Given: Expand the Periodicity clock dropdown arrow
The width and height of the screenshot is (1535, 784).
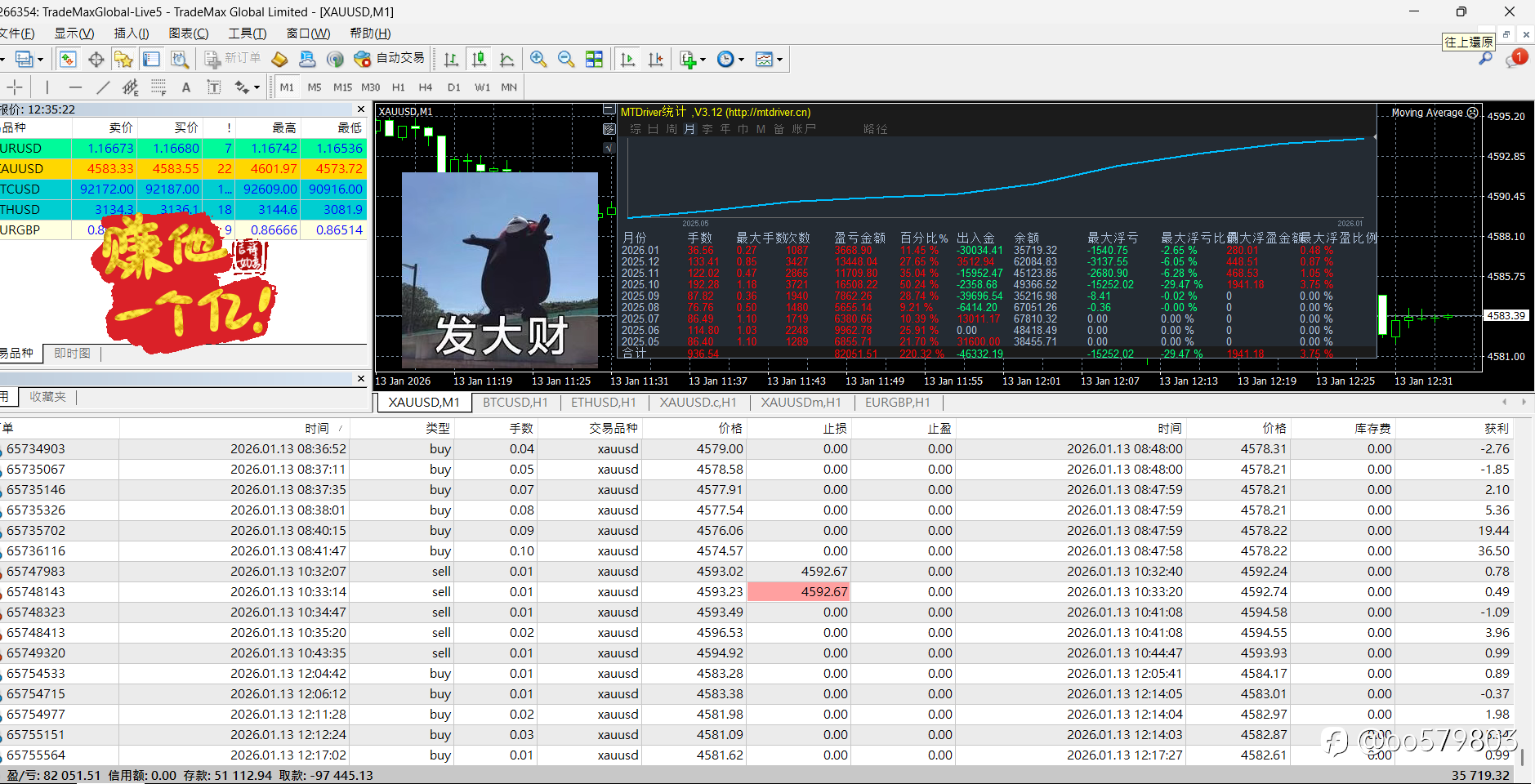Looking at the screenshot, I should [x=741, y=60].
